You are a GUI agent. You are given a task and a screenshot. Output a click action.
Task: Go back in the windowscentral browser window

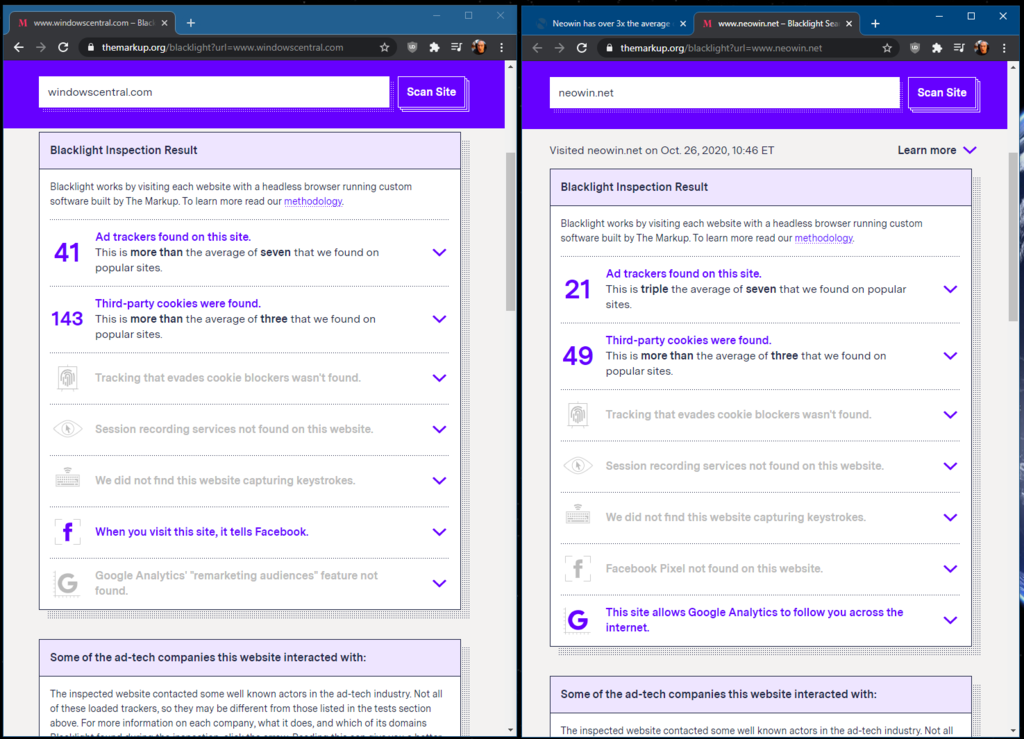click(x=18, y=47)
